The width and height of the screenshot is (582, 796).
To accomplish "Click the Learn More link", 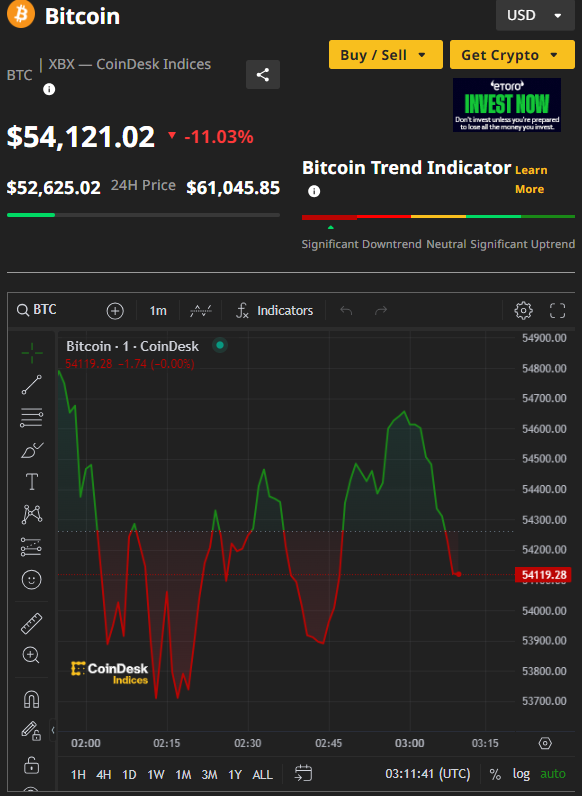I will (531, 180).
